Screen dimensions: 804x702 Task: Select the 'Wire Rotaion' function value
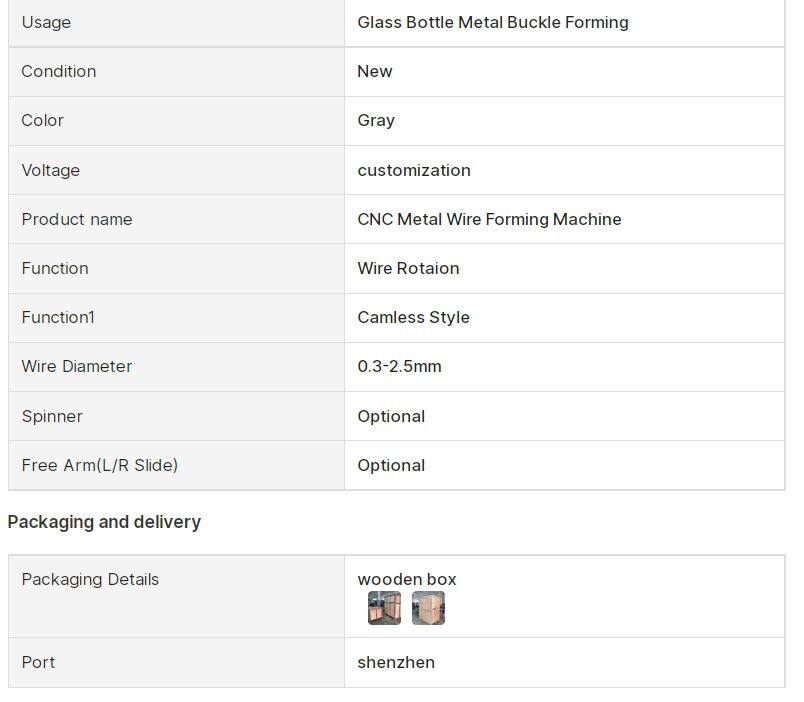pos(408,268)
